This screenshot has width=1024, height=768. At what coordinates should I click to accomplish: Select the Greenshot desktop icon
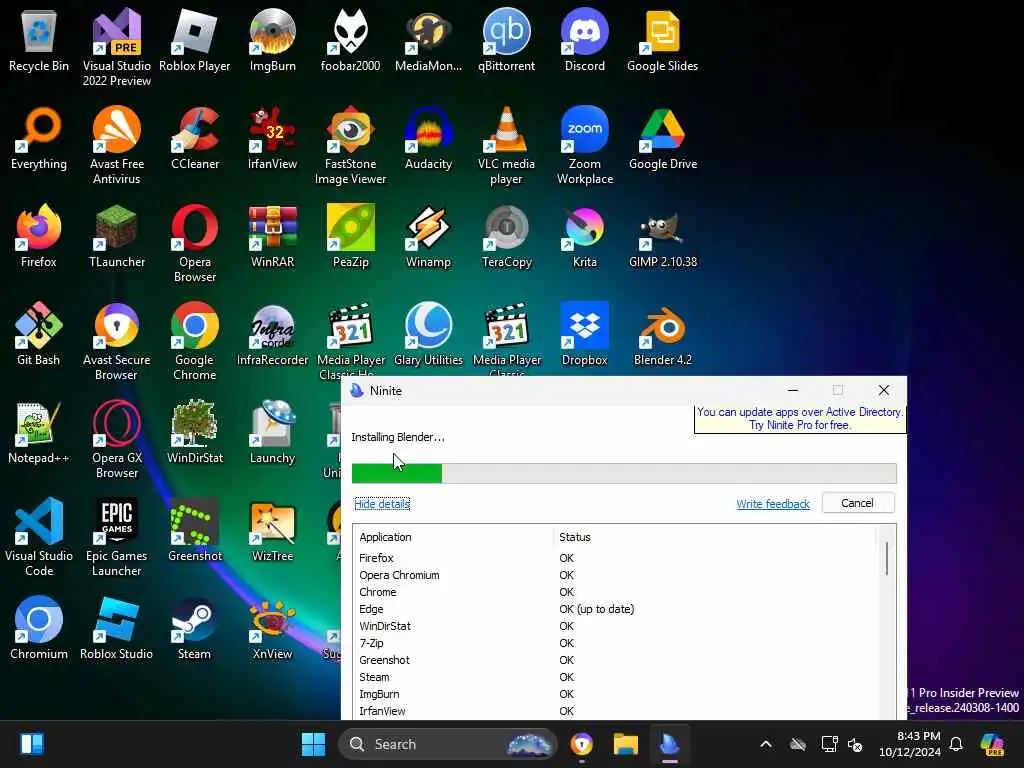(x=195, y=530)
